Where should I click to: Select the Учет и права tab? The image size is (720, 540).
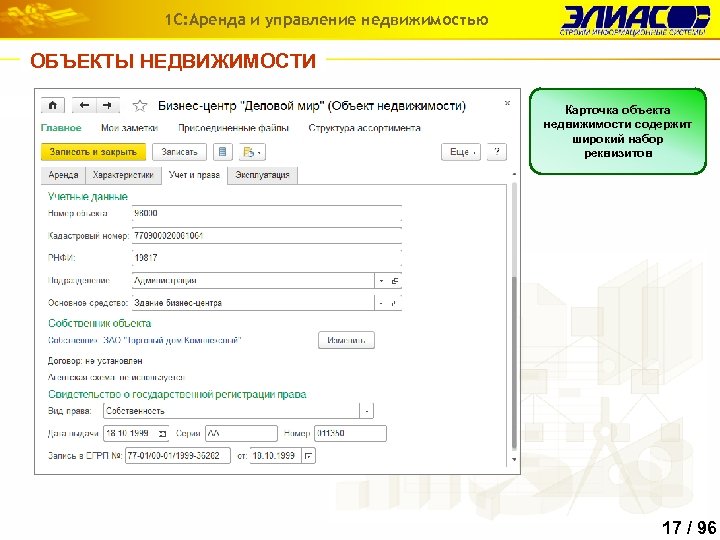194,175
